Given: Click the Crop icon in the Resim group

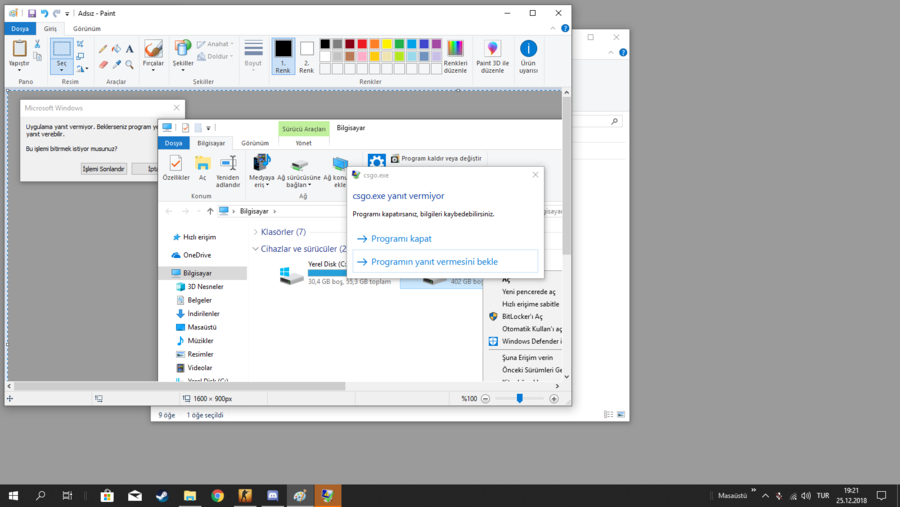Looking at the screenshot, I should point(80,44).
